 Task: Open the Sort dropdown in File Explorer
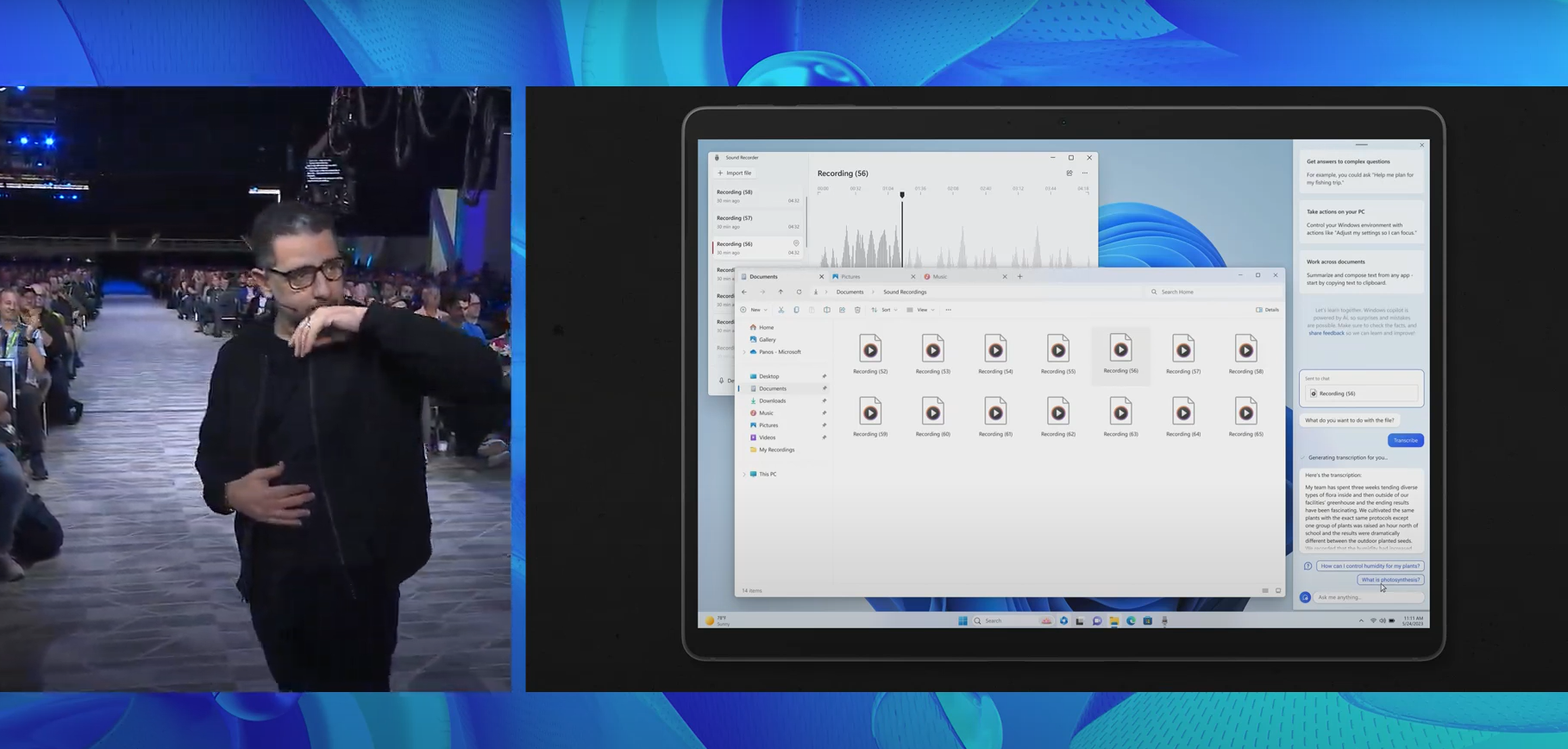coord(885,310)
